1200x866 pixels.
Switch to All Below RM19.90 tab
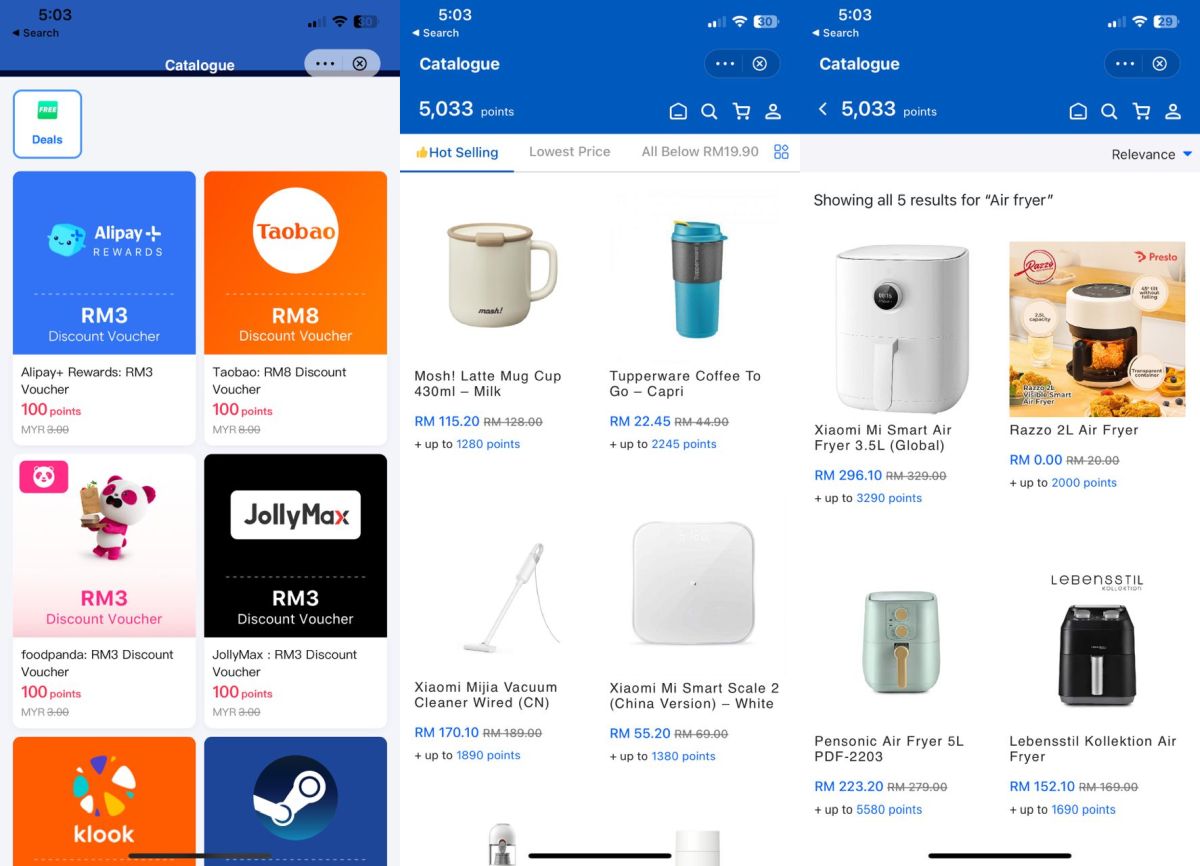pyautogui.click(x=700, y=152)
